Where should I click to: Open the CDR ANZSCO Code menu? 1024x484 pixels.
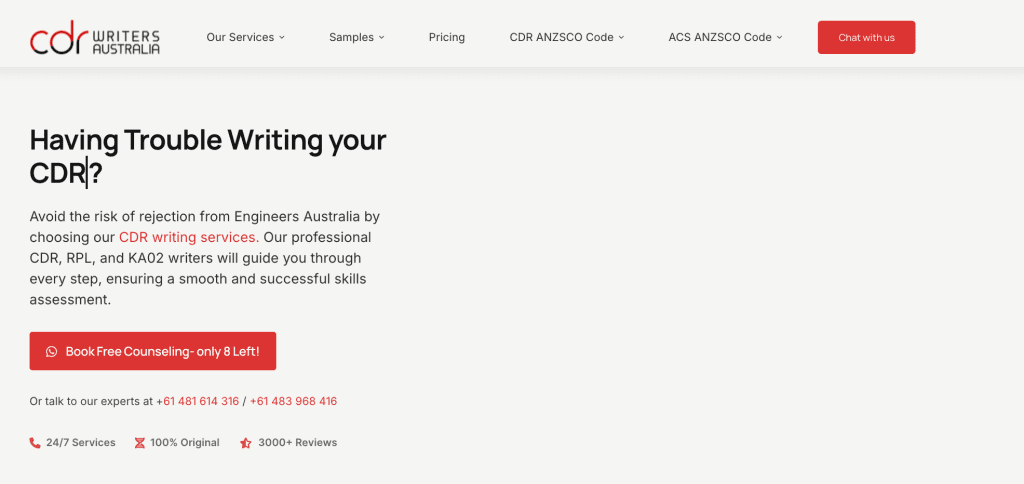coord(567,37)
